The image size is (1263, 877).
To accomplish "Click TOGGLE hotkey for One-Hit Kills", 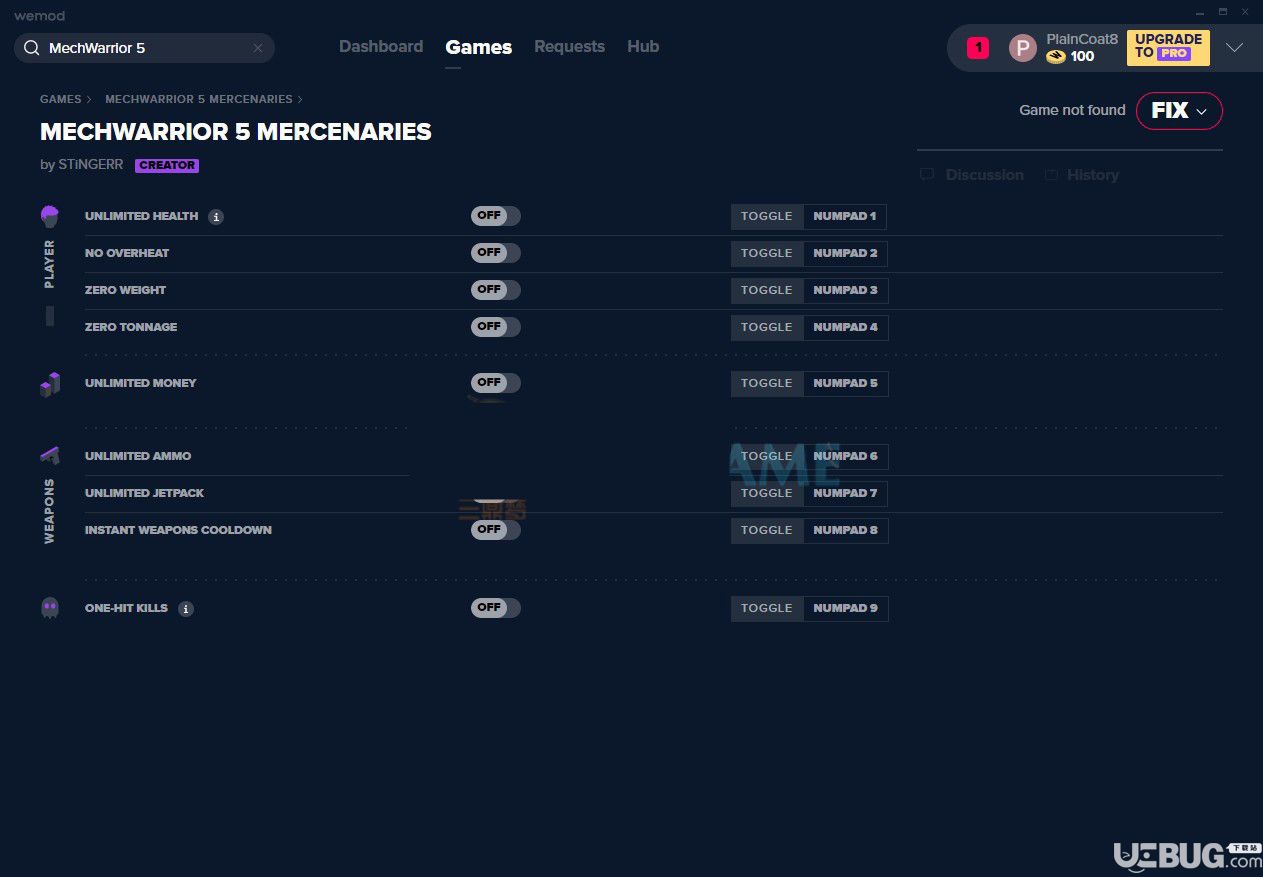I will coord(767,609).
